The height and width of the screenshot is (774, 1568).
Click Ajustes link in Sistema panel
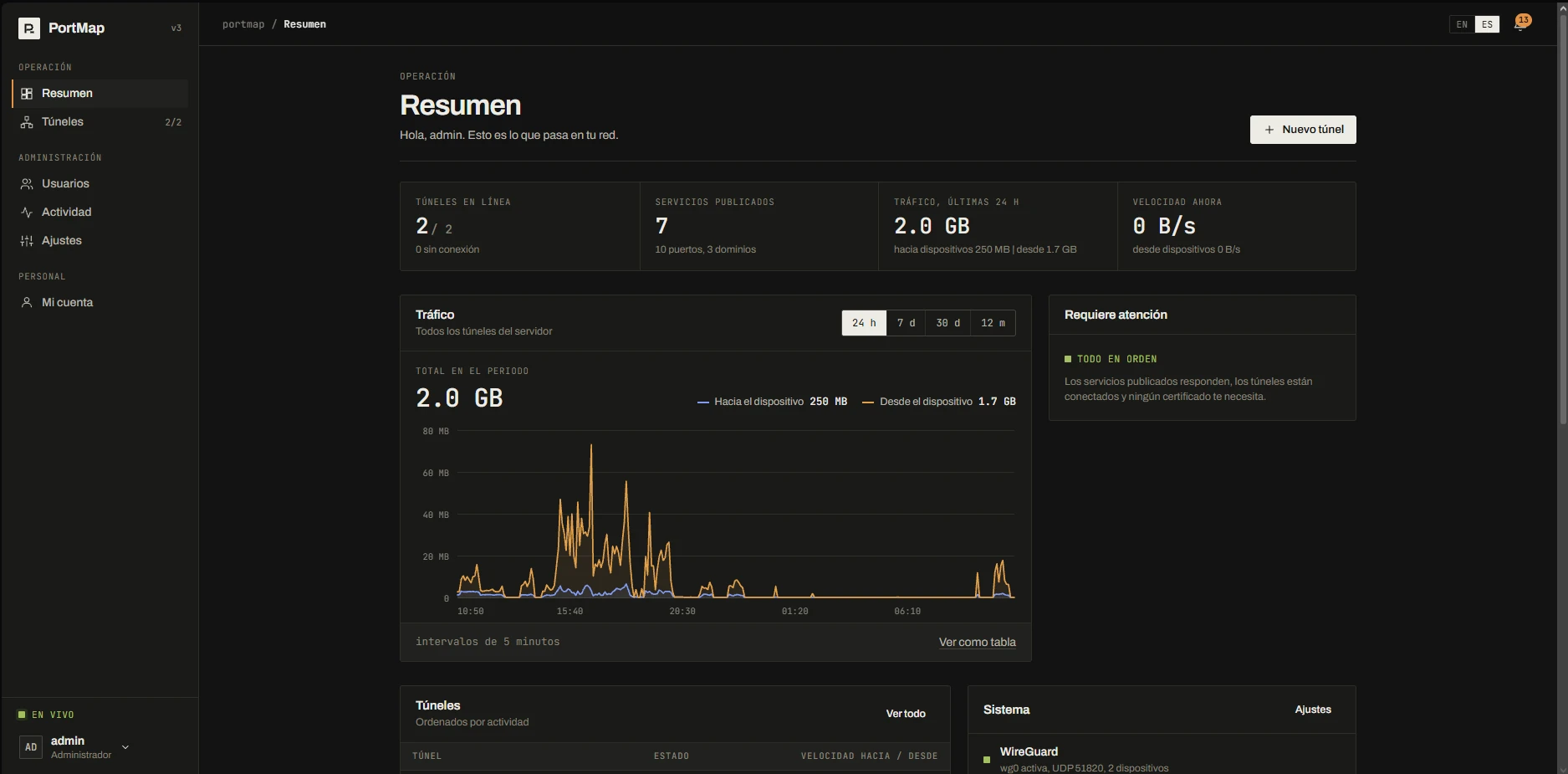[x=1313, y=710]
